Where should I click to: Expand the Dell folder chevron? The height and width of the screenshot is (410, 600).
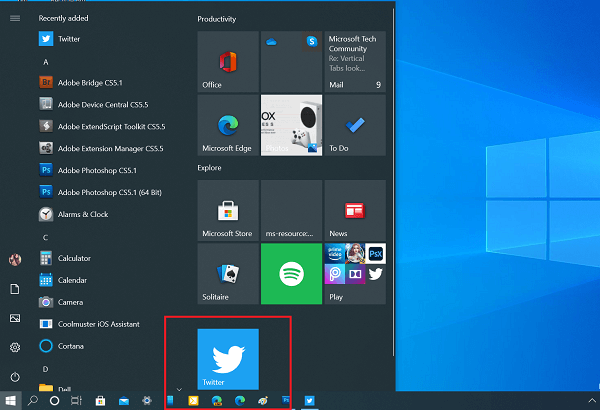click(x=179, y=389)
